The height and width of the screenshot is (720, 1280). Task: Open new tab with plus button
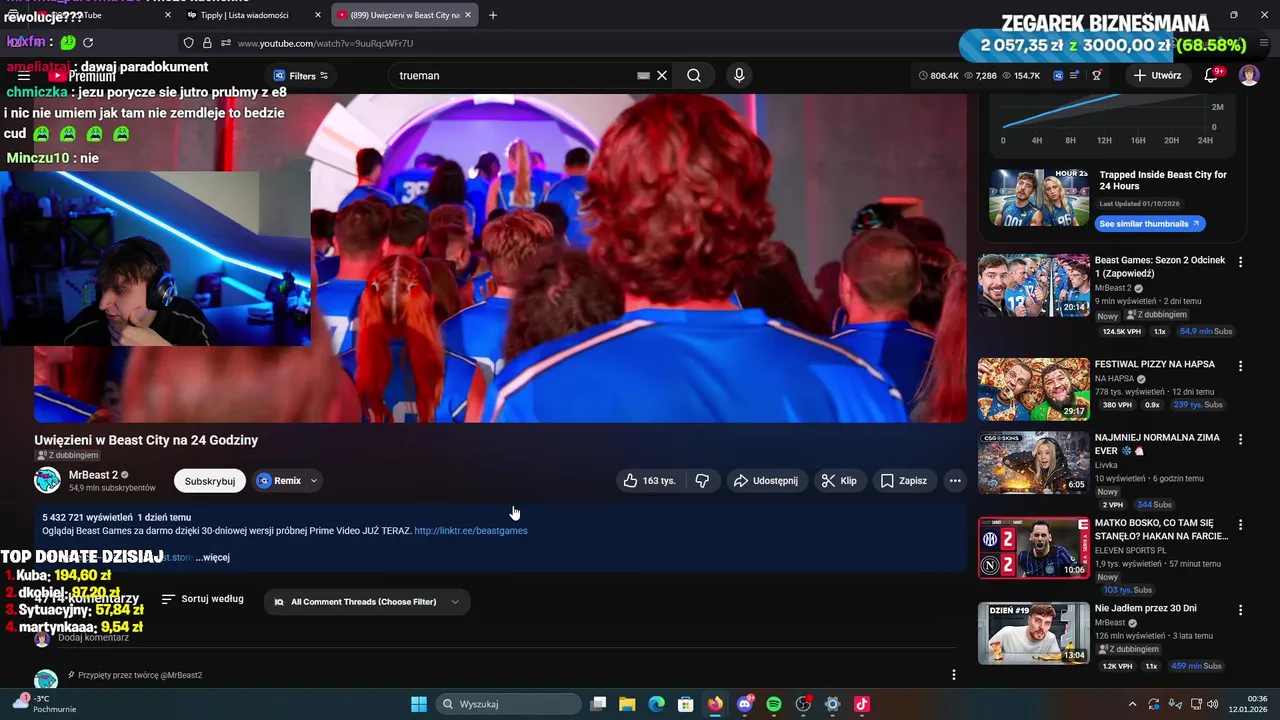[x=492, y=15]
